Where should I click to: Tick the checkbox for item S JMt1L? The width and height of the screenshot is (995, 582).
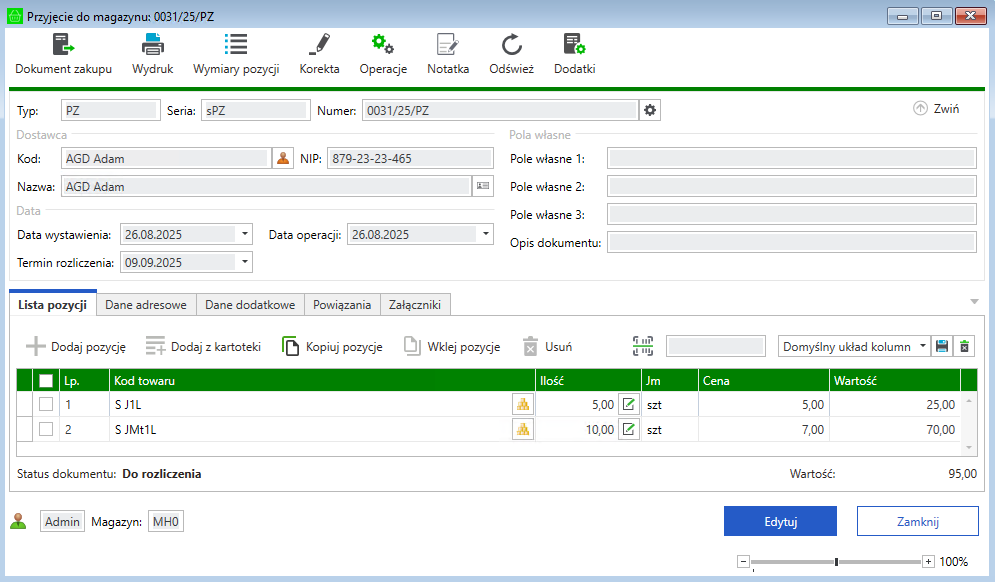pos(46,429)
